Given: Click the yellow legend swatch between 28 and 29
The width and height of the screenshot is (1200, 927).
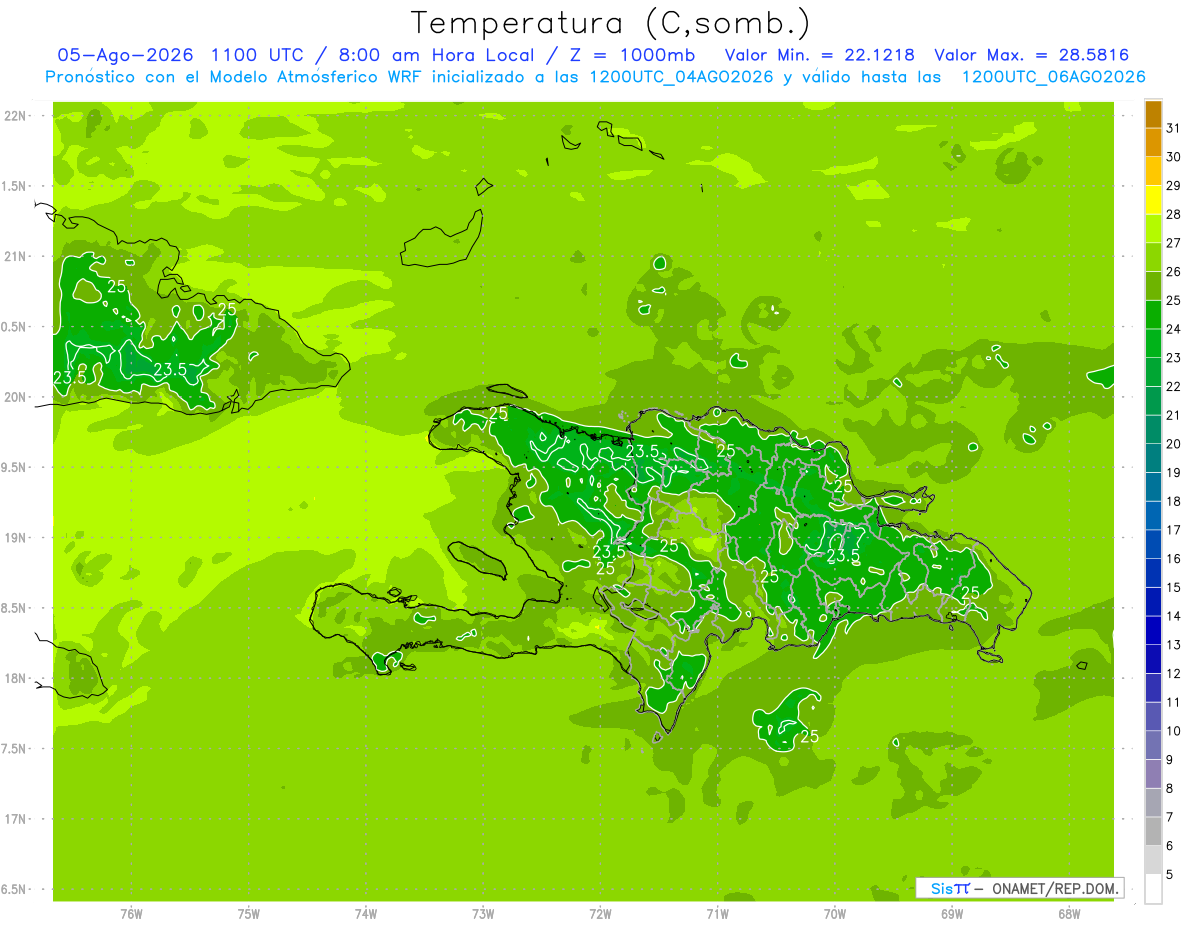Looking at the screenshot, I should click(1153, 200).
